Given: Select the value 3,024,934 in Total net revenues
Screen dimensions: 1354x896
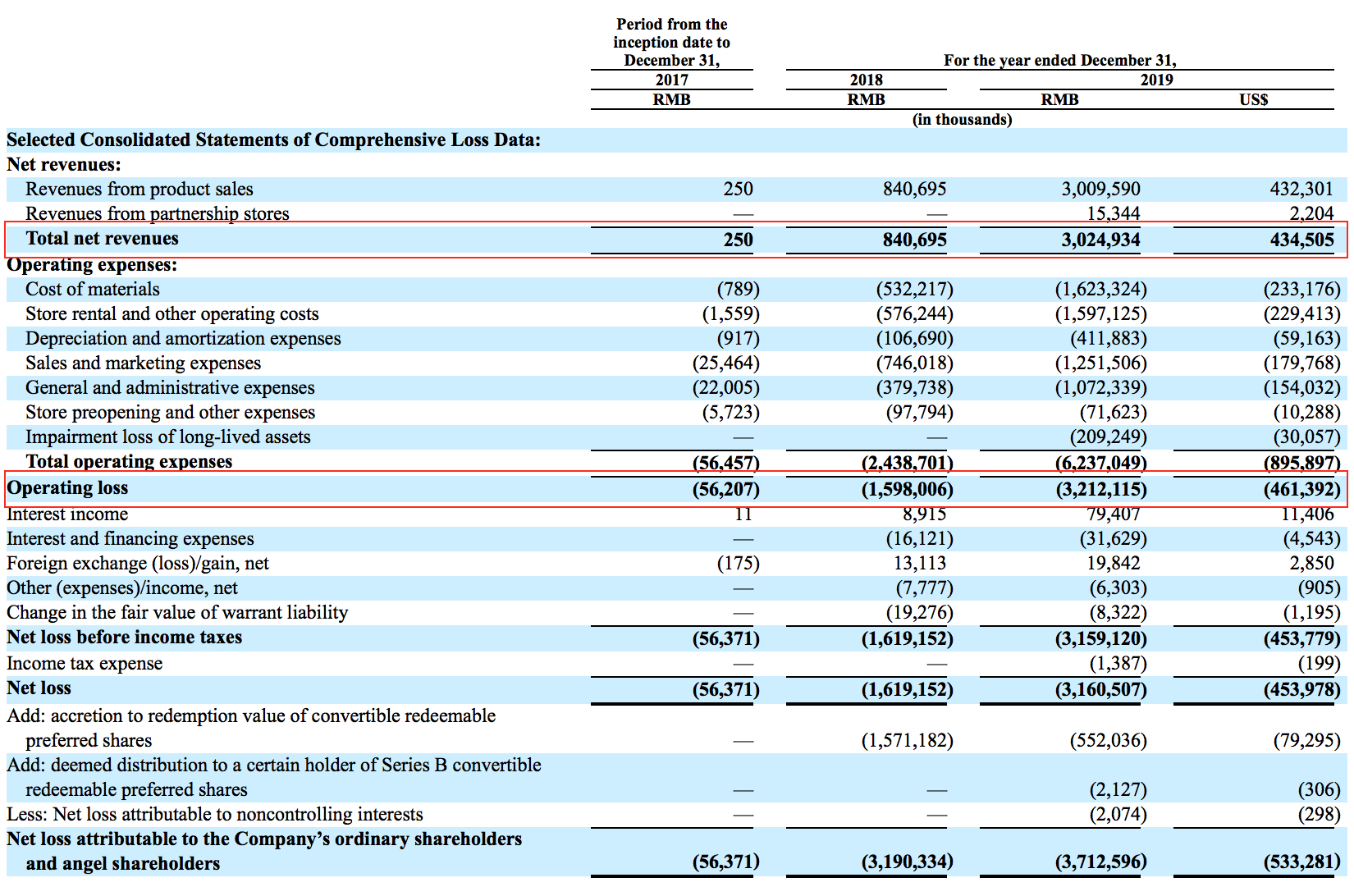Looking at the screenshot, I should (x=1100, y=240).
